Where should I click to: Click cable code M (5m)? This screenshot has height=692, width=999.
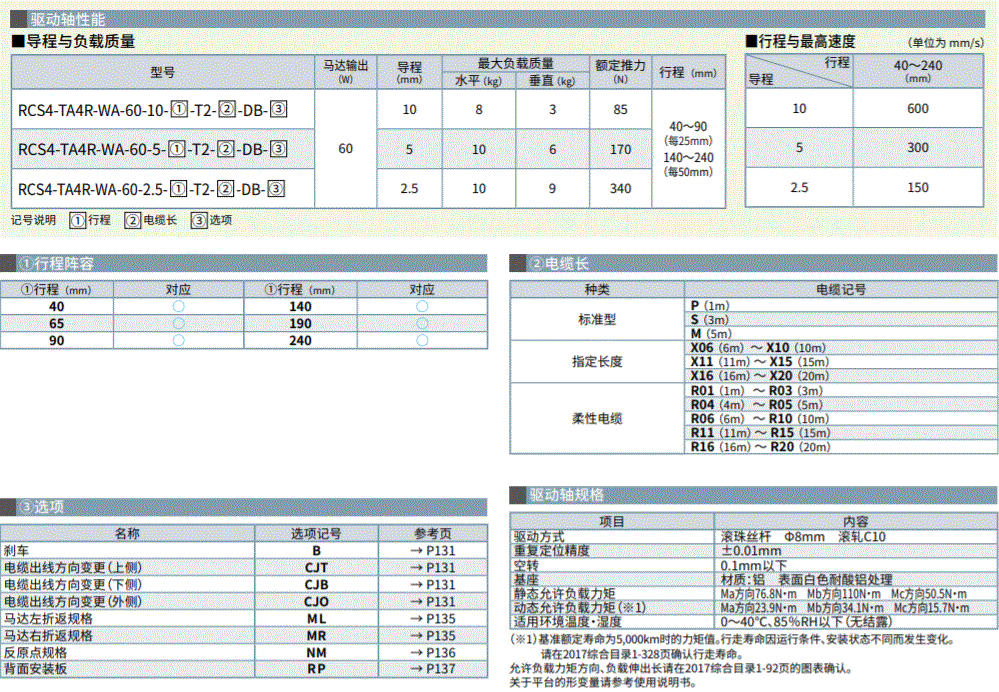711,334
